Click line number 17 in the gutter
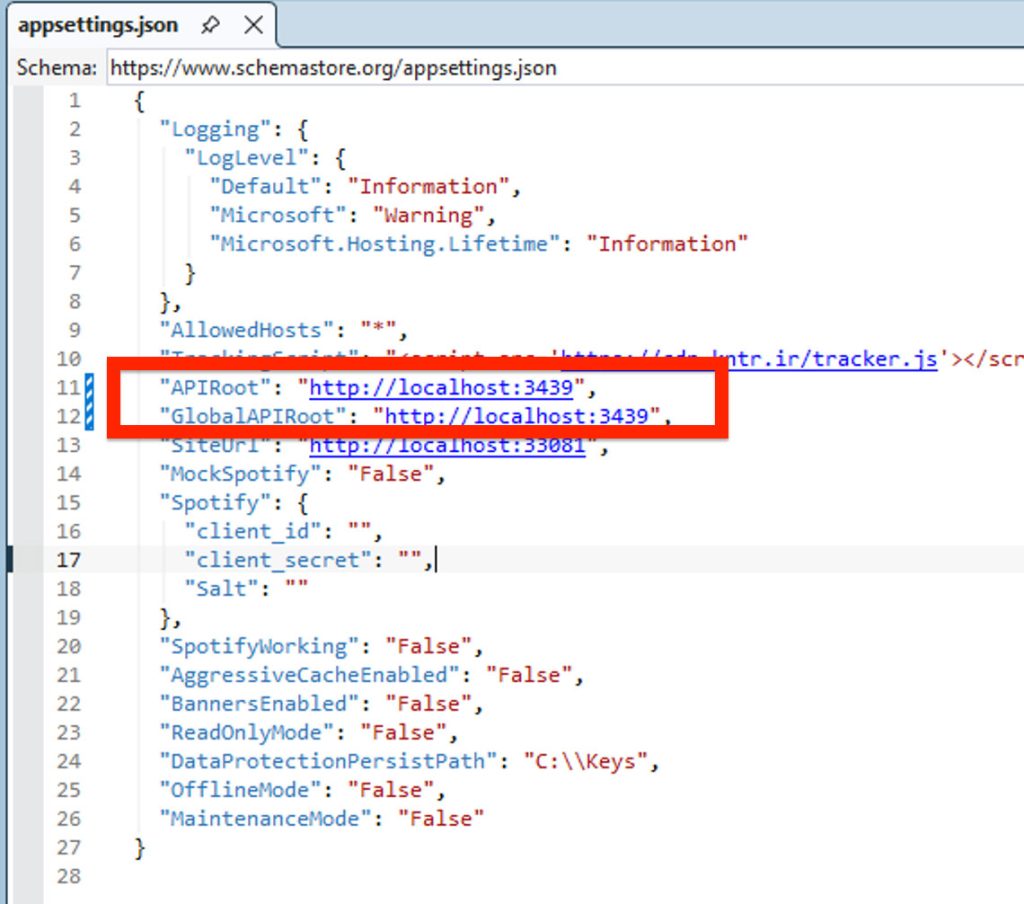 coord(69,560)
